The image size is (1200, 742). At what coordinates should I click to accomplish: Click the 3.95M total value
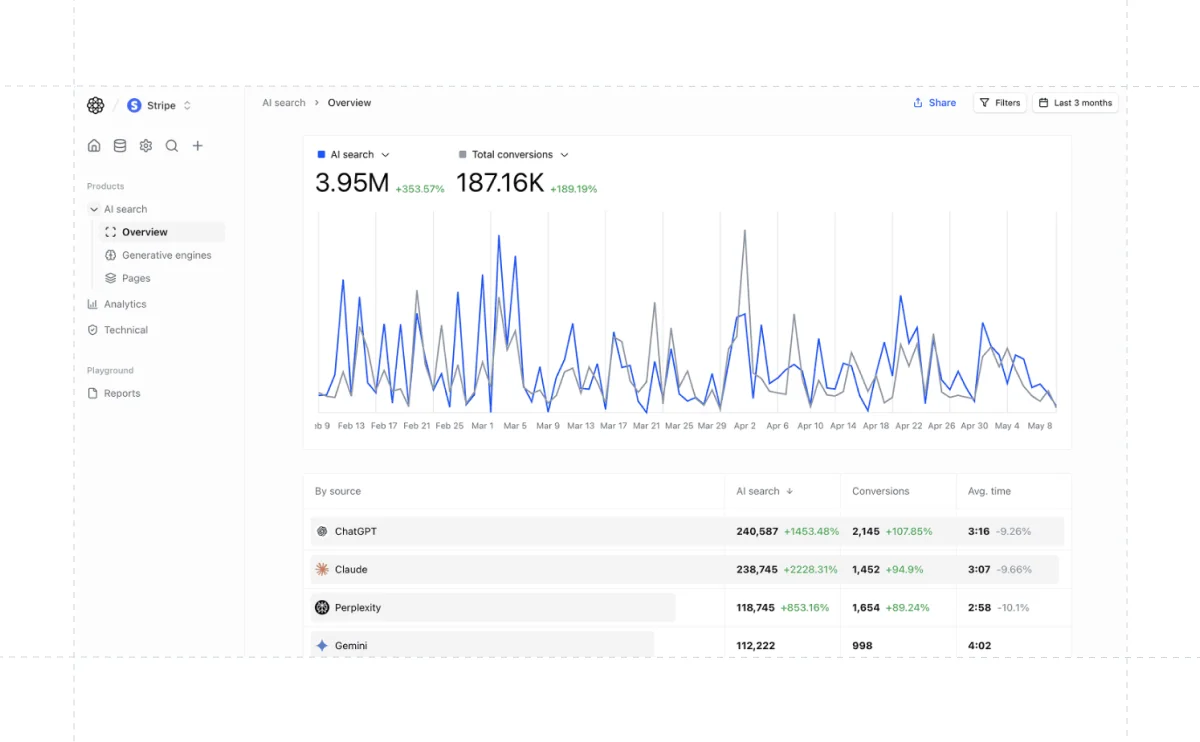pyautogui.click(x=352, y=183)
